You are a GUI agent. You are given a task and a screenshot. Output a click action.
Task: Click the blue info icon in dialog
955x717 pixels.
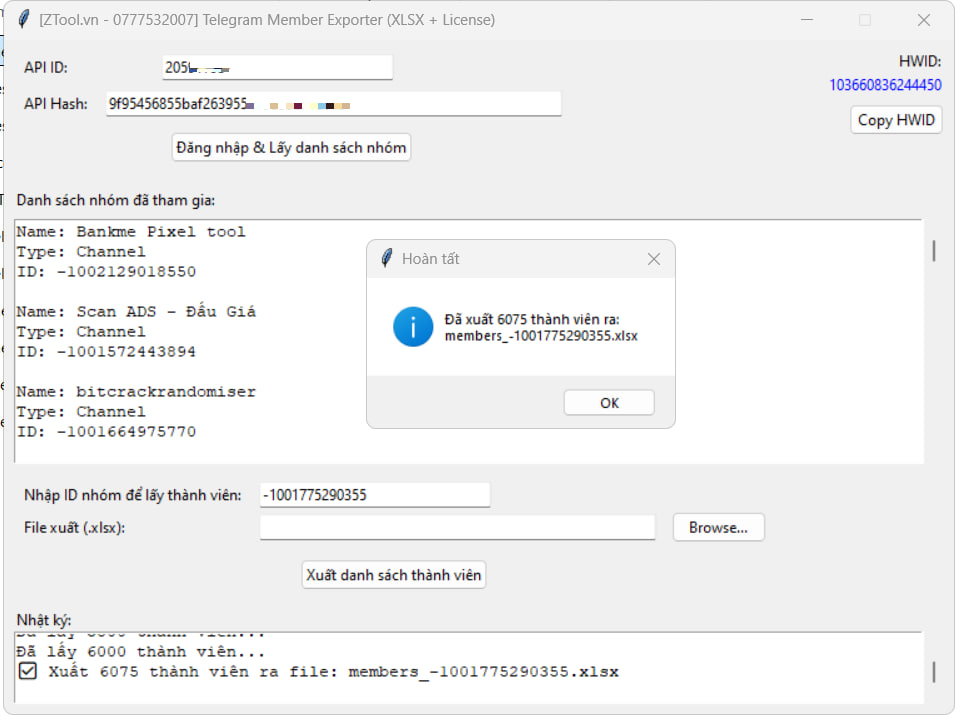click(413, 327)
